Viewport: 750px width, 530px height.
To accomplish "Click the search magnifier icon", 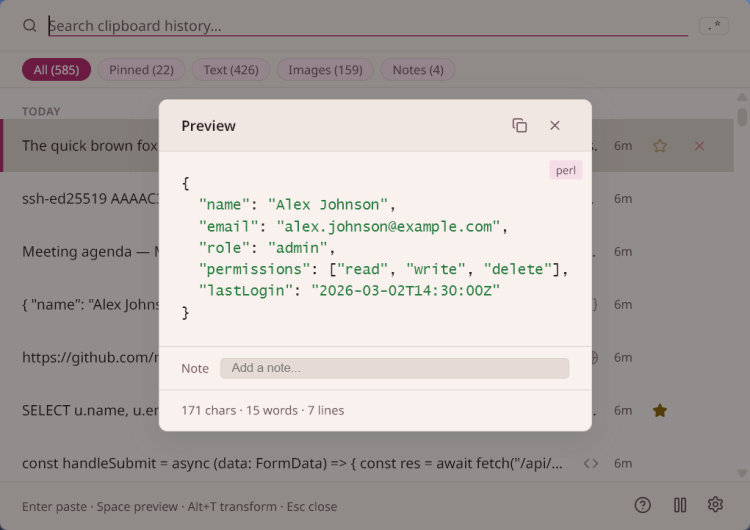I will coord(30,26).
